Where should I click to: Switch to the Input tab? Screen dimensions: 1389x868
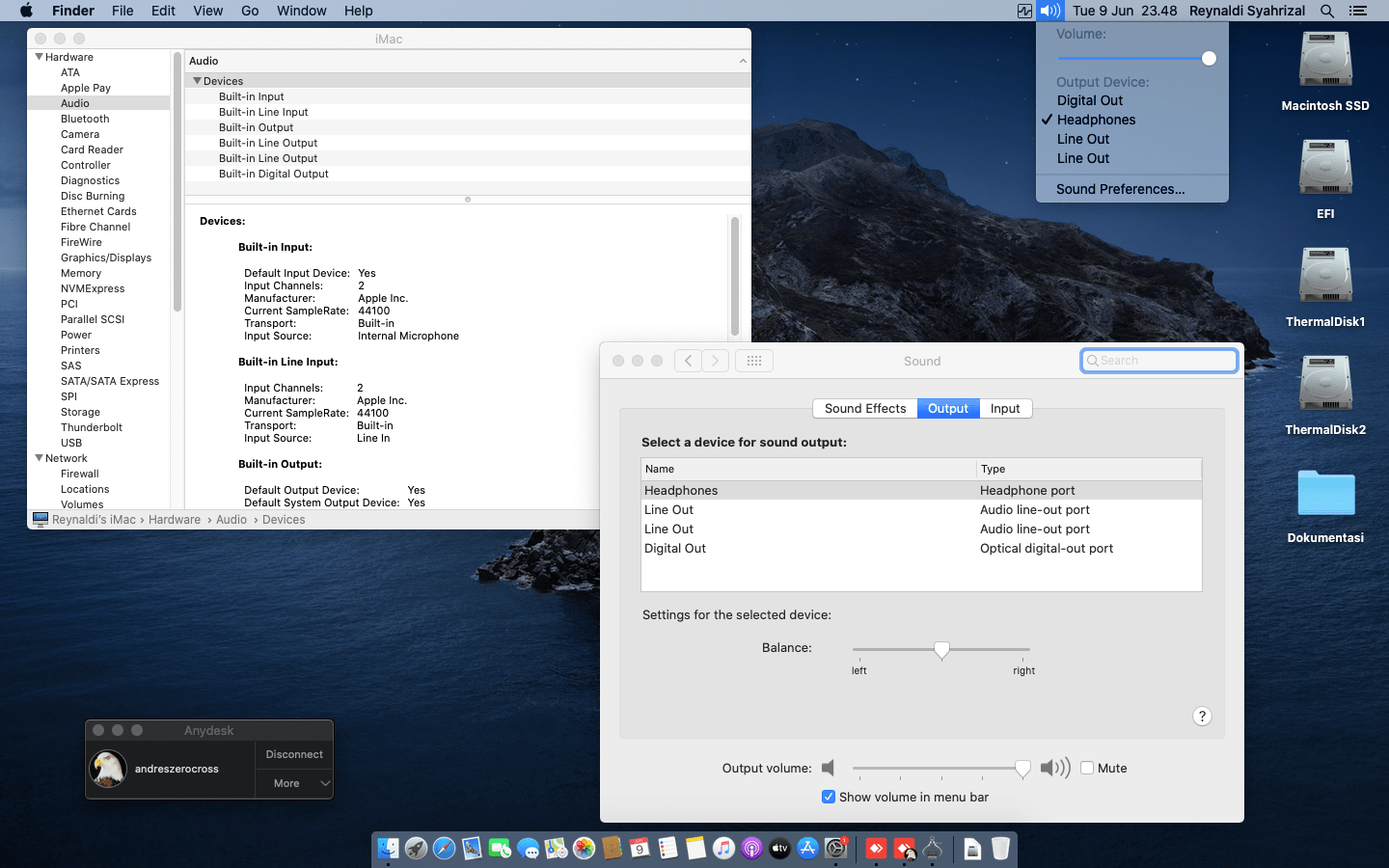point(1005,409)
